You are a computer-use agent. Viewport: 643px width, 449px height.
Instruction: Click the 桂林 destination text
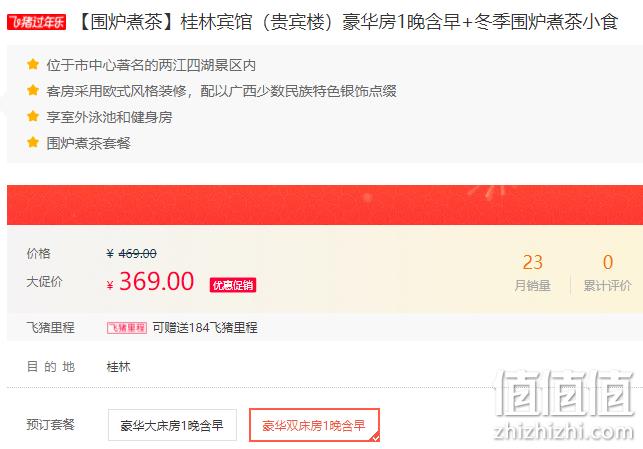point(119,366)
